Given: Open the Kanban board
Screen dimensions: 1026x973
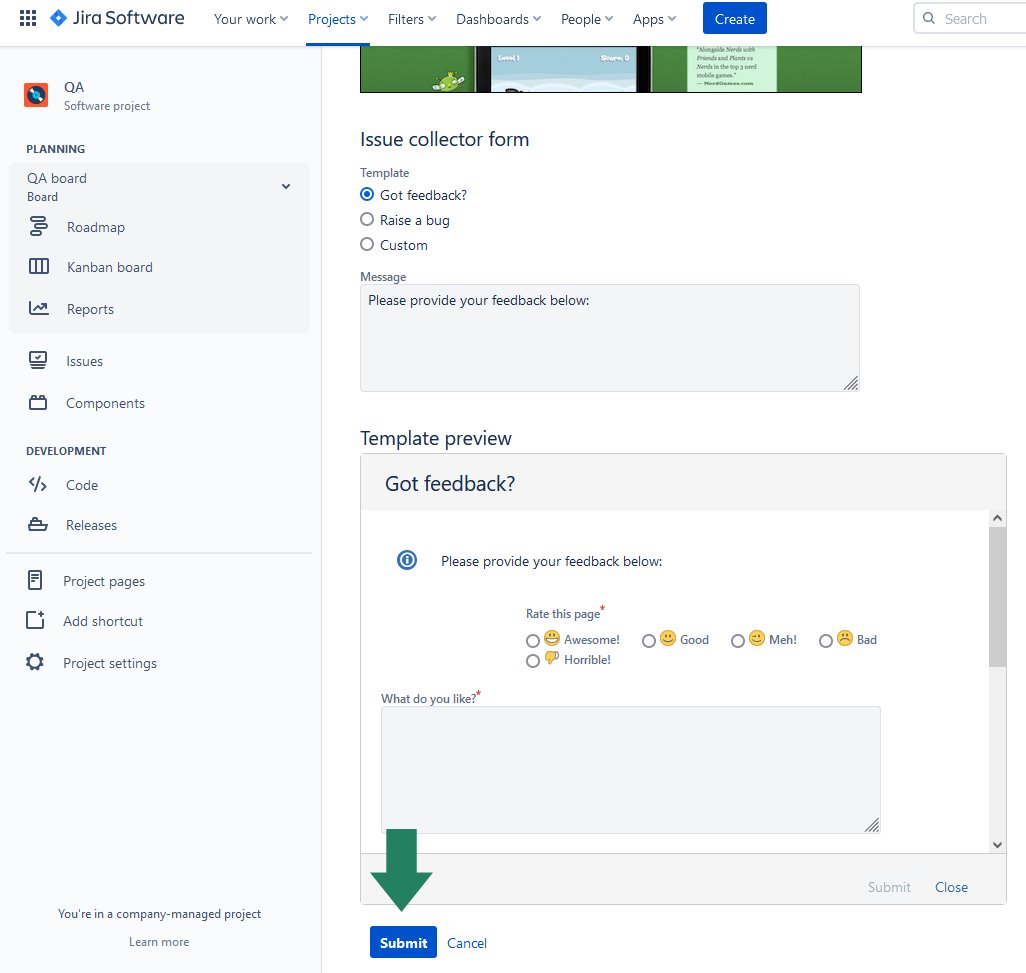Looking at the screenshot, I should (x=108, y=267).
